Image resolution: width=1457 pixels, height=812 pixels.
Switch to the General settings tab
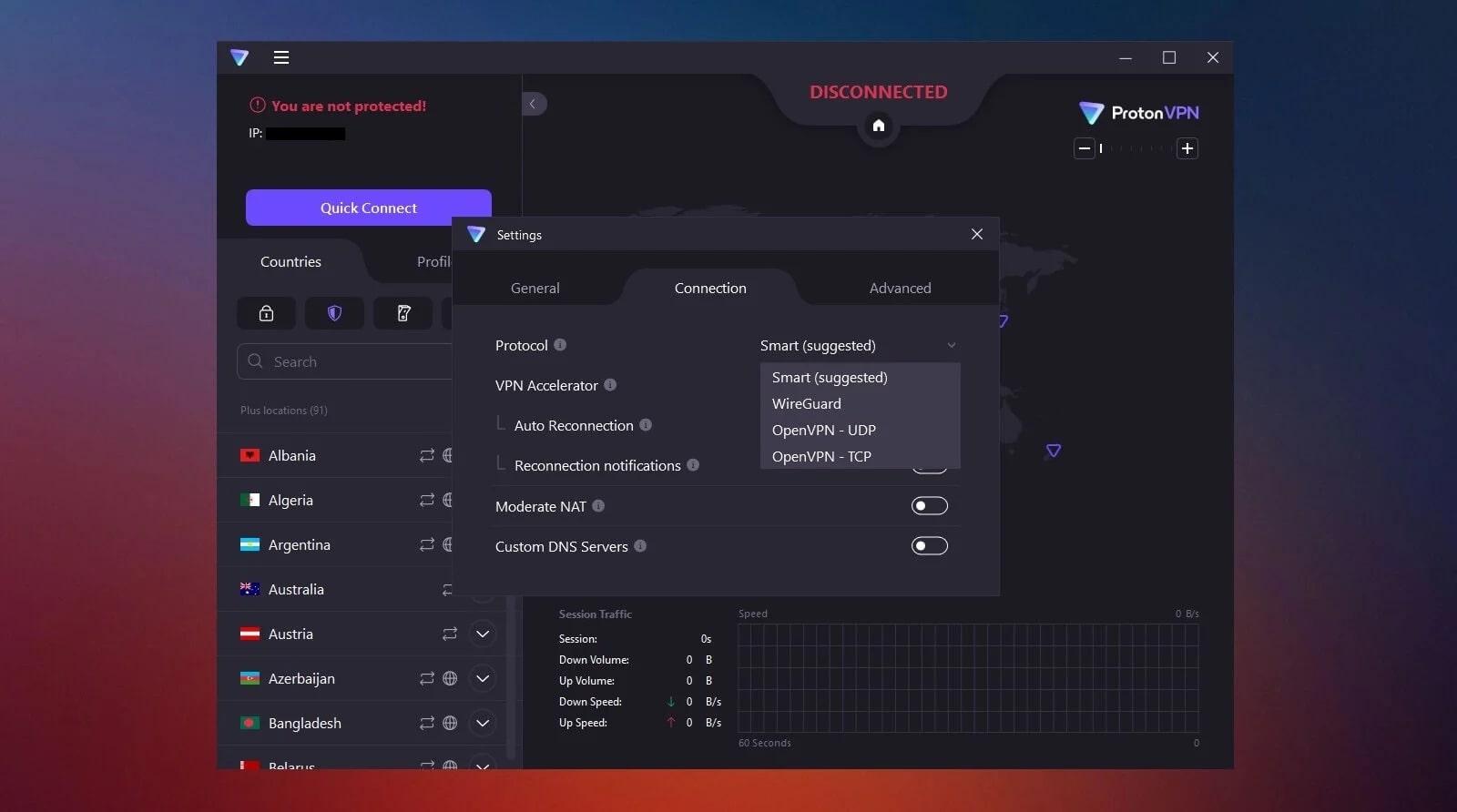(x=535, y=288)
